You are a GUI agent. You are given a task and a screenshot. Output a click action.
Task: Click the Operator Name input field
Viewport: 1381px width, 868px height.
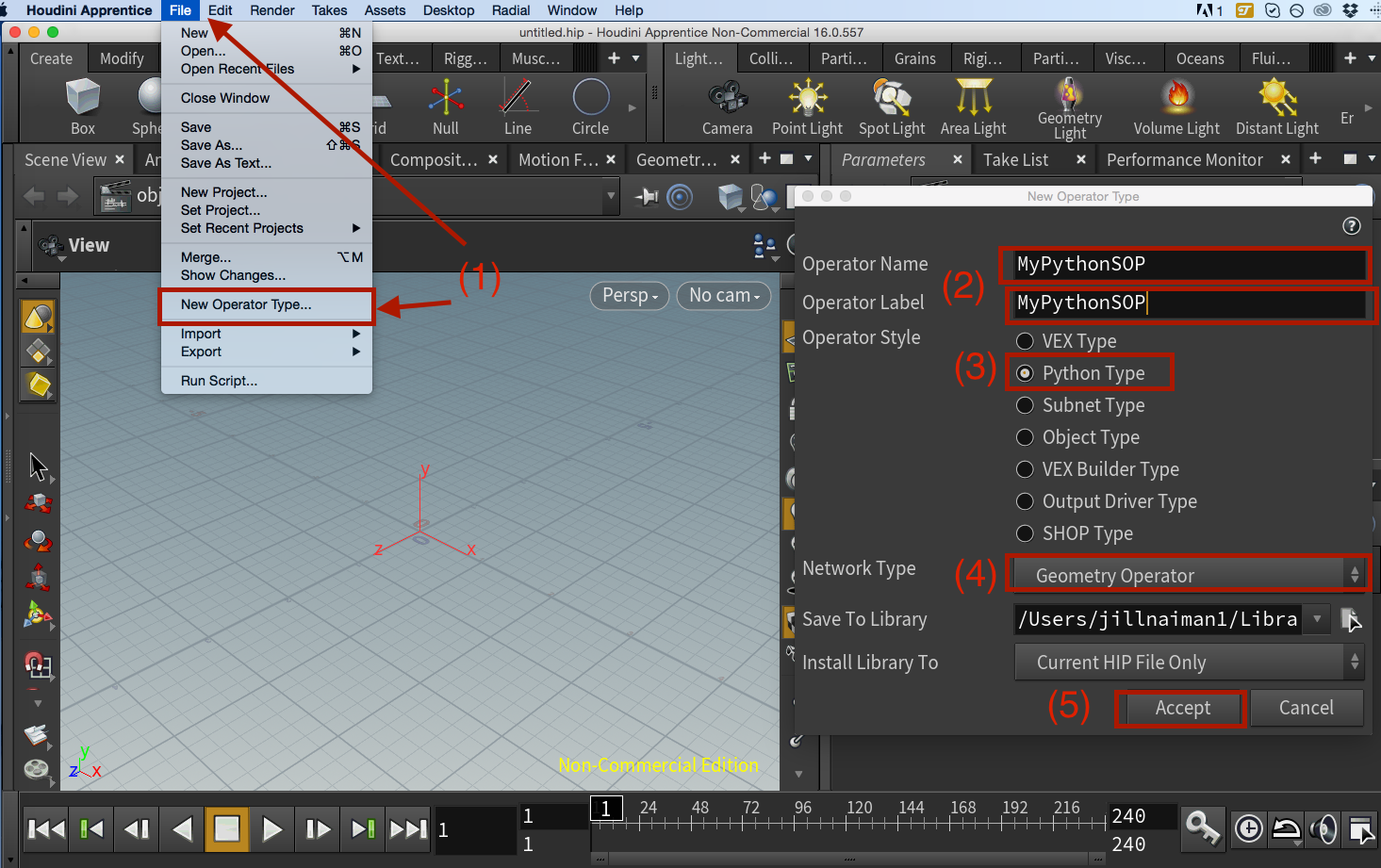[x=1189, y=264]
